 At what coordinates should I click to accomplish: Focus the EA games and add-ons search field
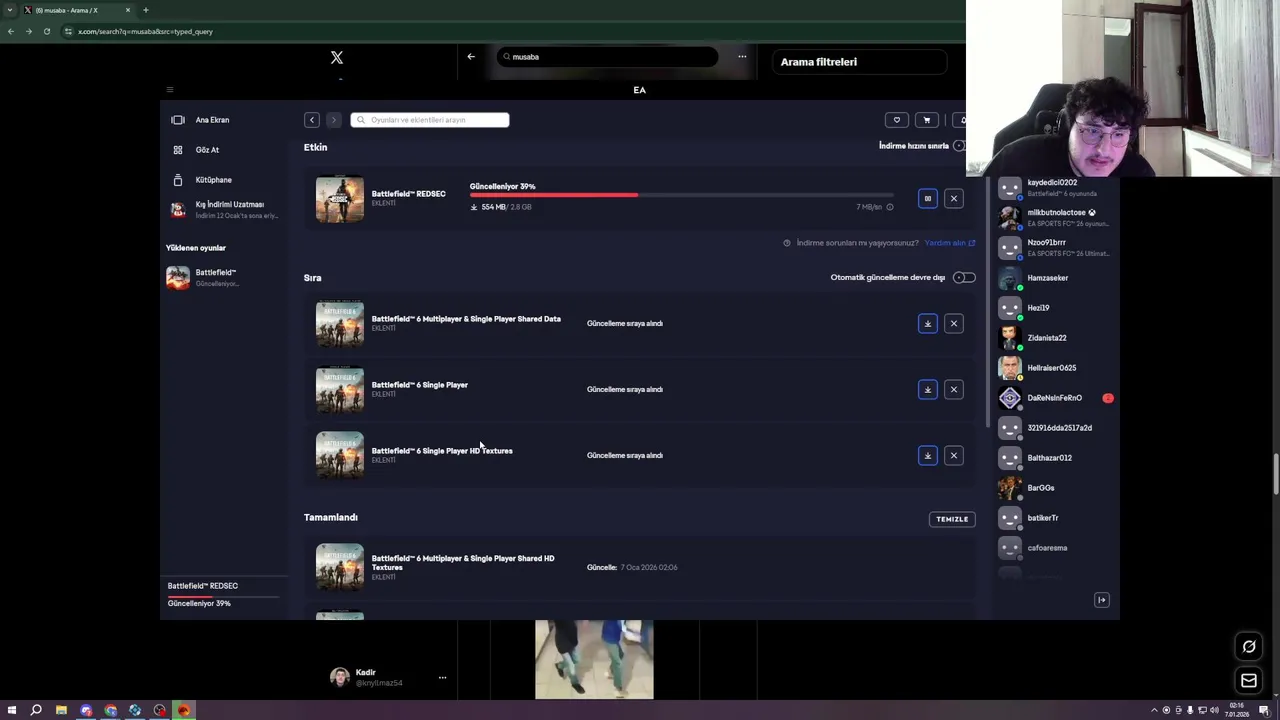(430, 120)
